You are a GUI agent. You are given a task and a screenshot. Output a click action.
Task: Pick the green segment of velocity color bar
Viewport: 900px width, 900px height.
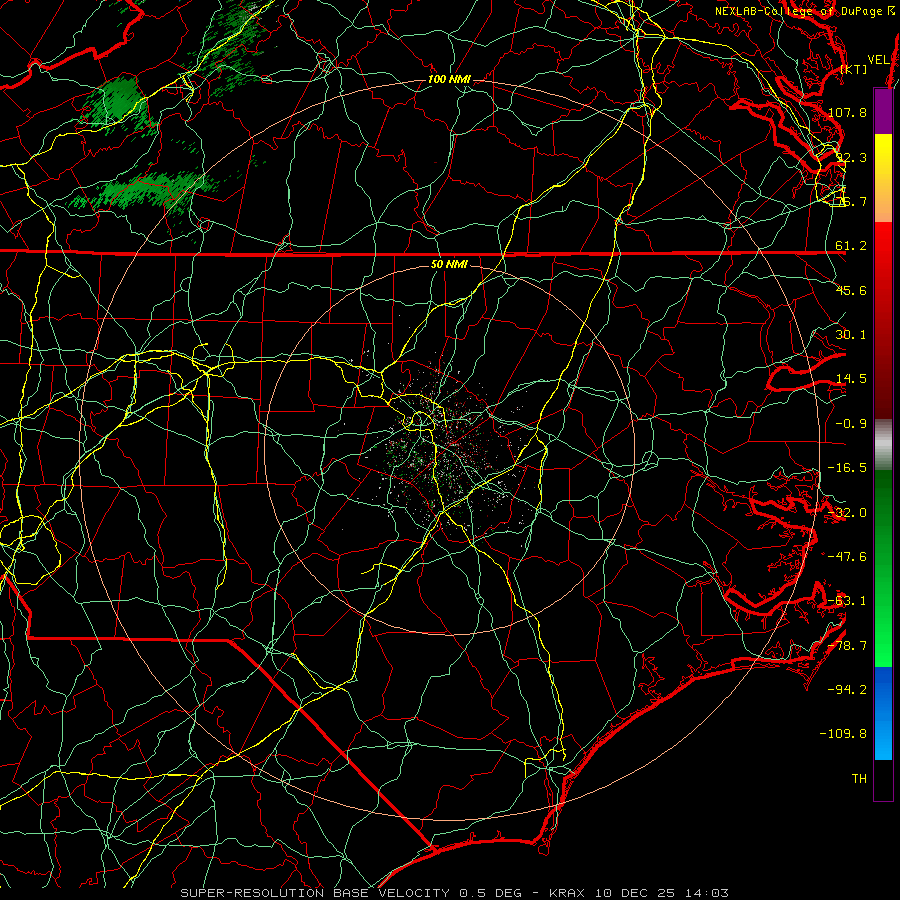point(883,568)
